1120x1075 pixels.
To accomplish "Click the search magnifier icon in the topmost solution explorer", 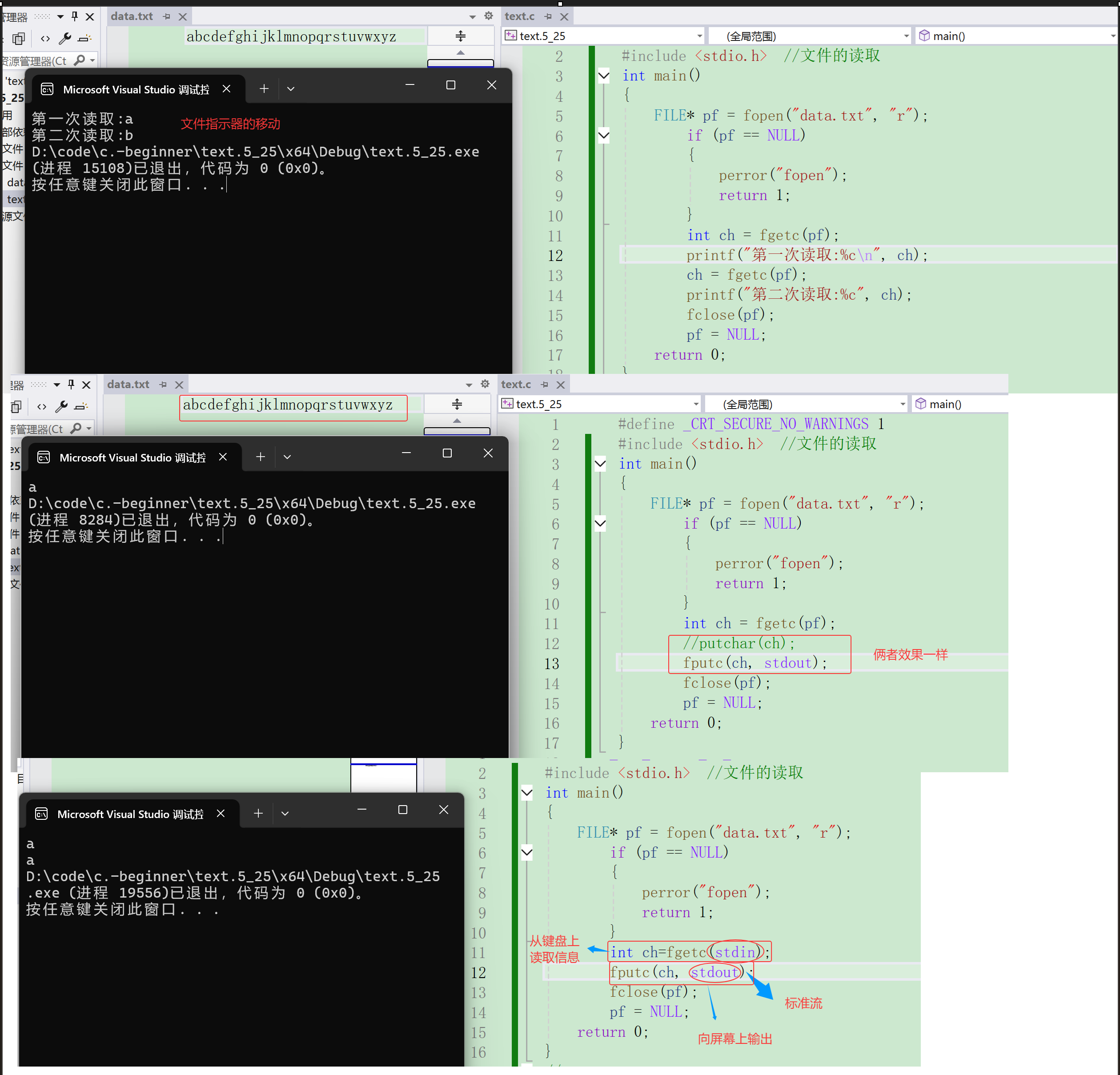I will (x=80, y=60).
